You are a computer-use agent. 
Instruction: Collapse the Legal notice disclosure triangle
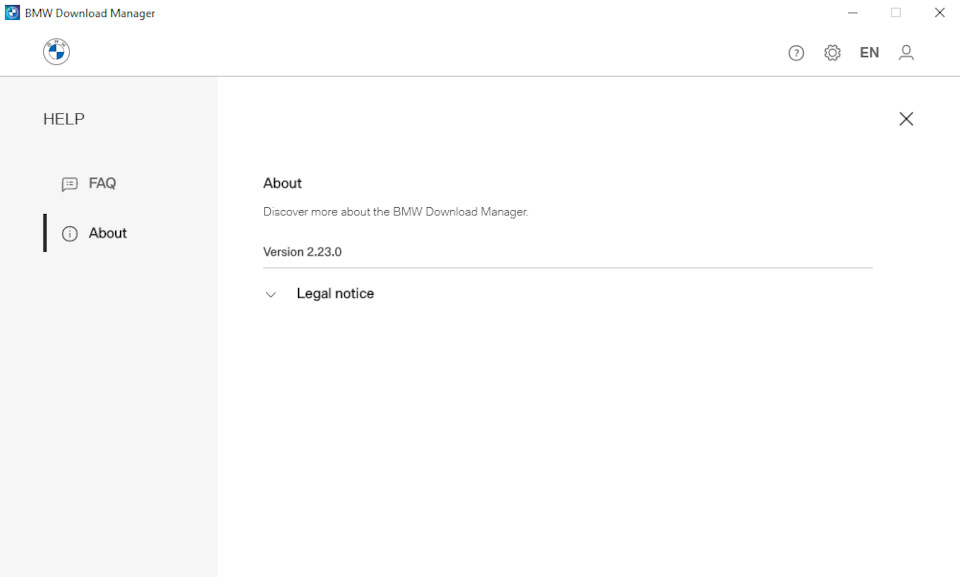coord(270,294)
